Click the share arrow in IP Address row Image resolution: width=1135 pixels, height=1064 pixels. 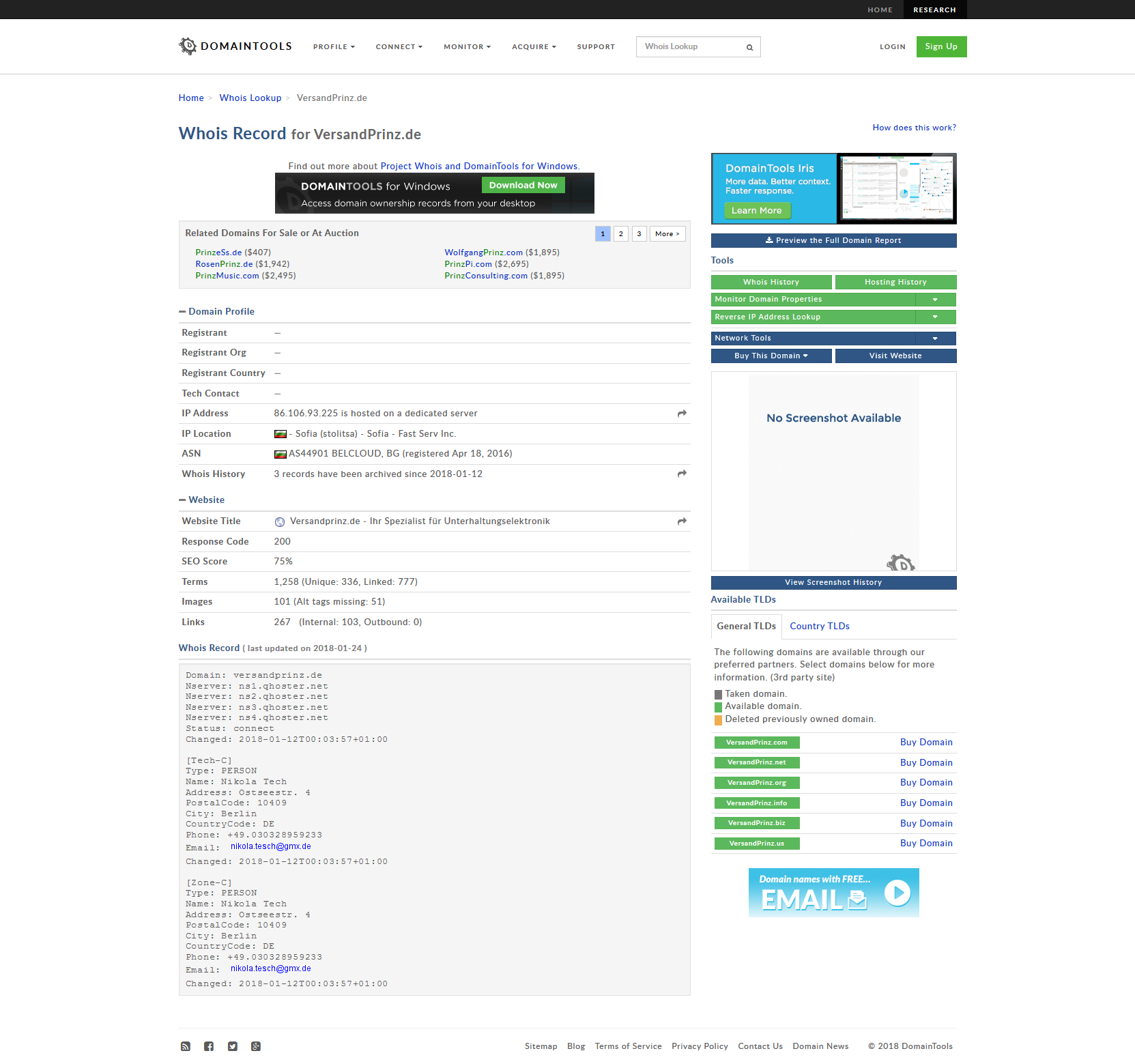[682, 414]
